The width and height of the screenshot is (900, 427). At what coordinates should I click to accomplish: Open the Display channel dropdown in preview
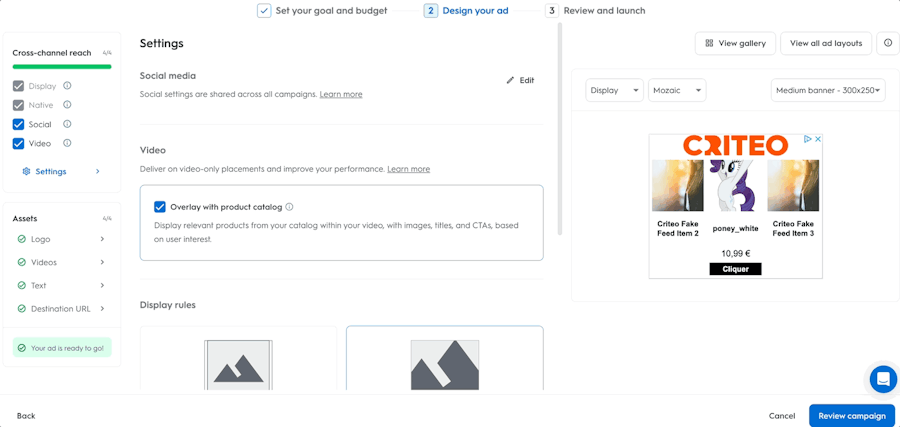pyautogui.click(x=614, y=90)
